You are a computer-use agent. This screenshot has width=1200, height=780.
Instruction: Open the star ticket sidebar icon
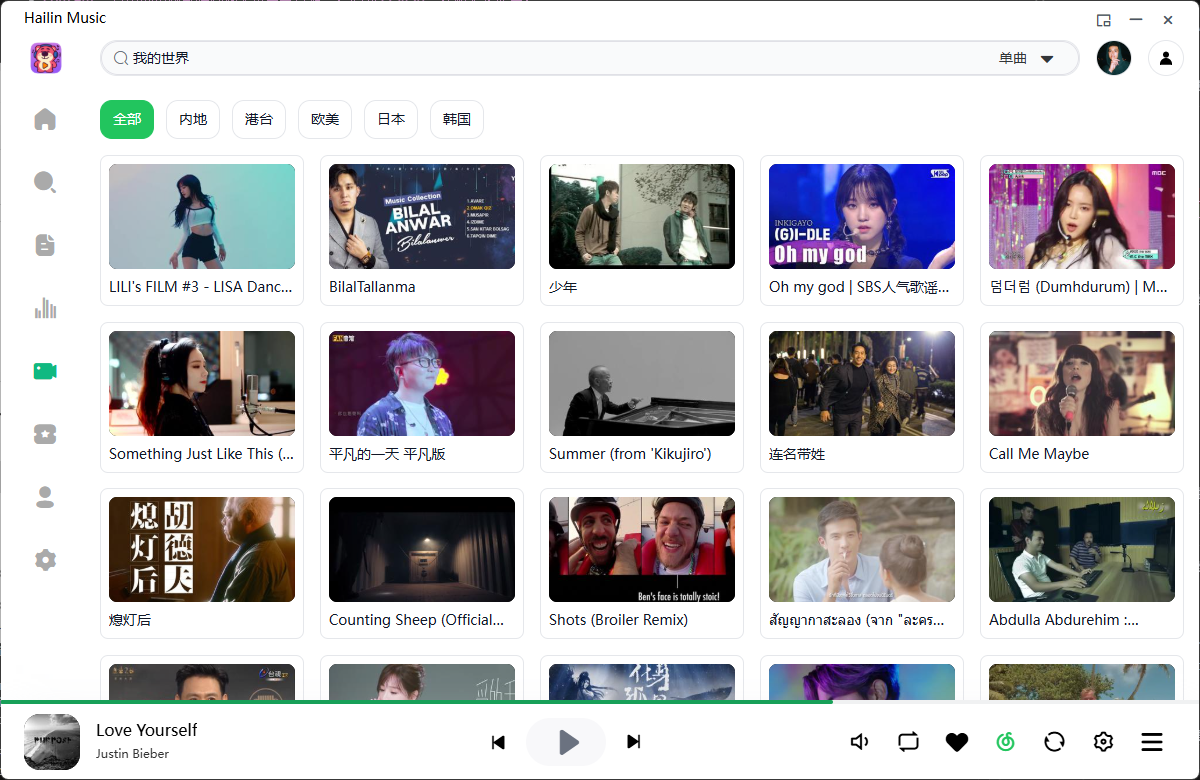(45, 434)
